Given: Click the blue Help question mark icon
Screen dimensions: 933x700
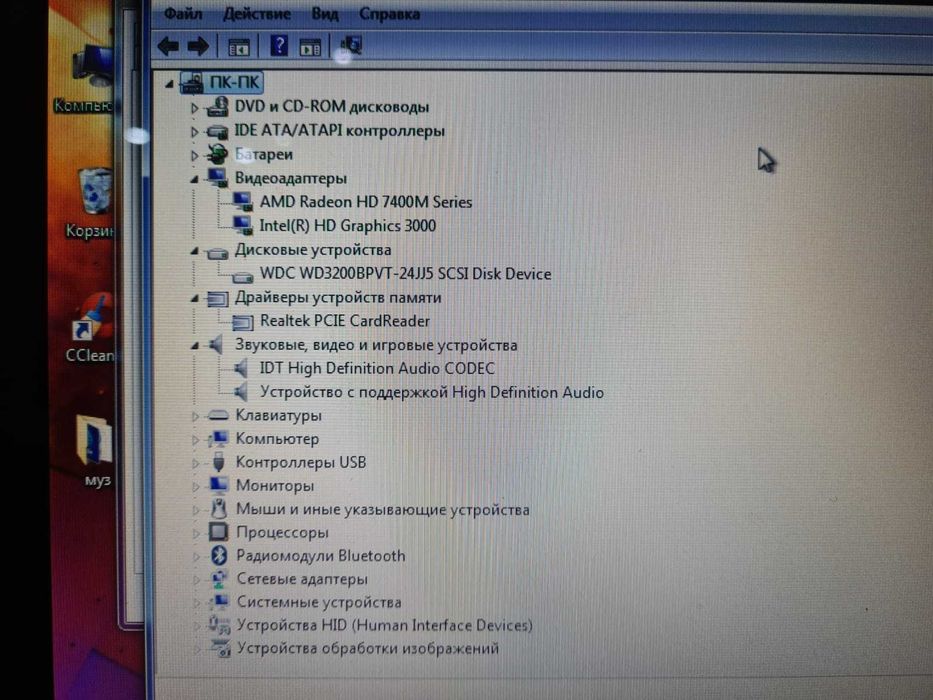Looking at the screenshot, I should [278, 46].
